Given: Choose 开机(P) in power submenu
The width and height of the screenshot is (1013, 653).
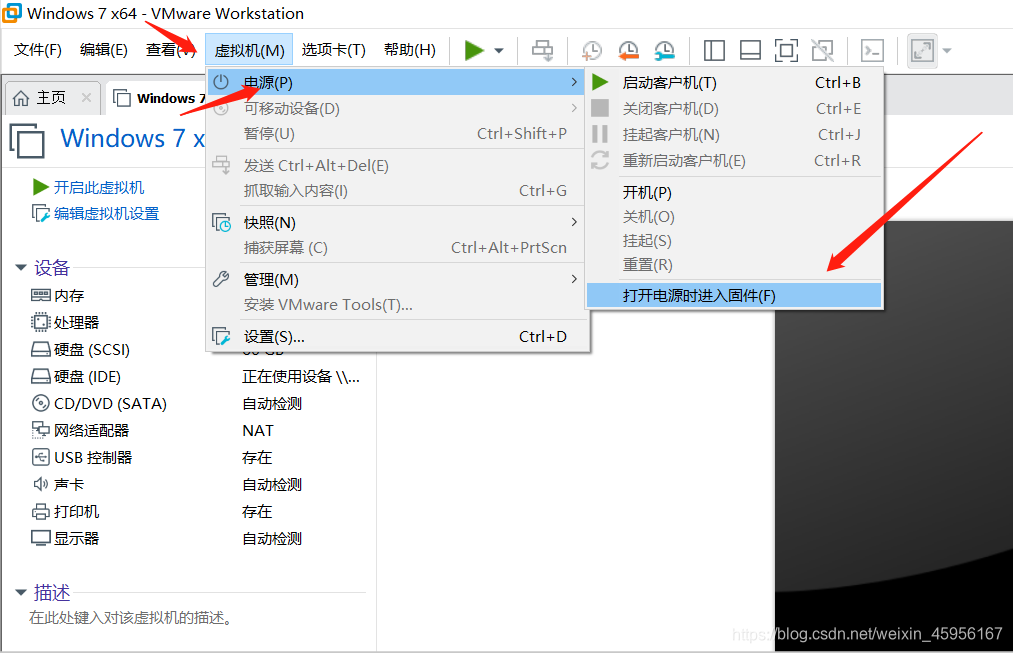Looking at the screenshot, I should pyautogui.click(x=734, y=192).
